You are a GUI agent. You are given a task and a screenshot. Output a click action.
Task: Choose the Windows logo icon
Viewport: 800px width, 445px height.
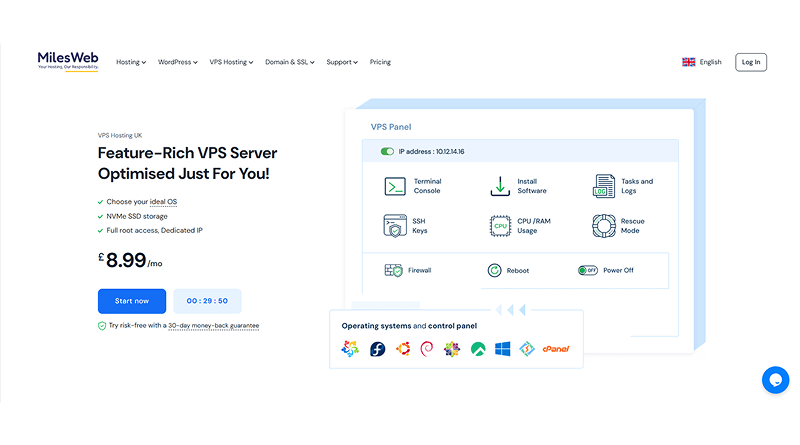click(503, 349)
